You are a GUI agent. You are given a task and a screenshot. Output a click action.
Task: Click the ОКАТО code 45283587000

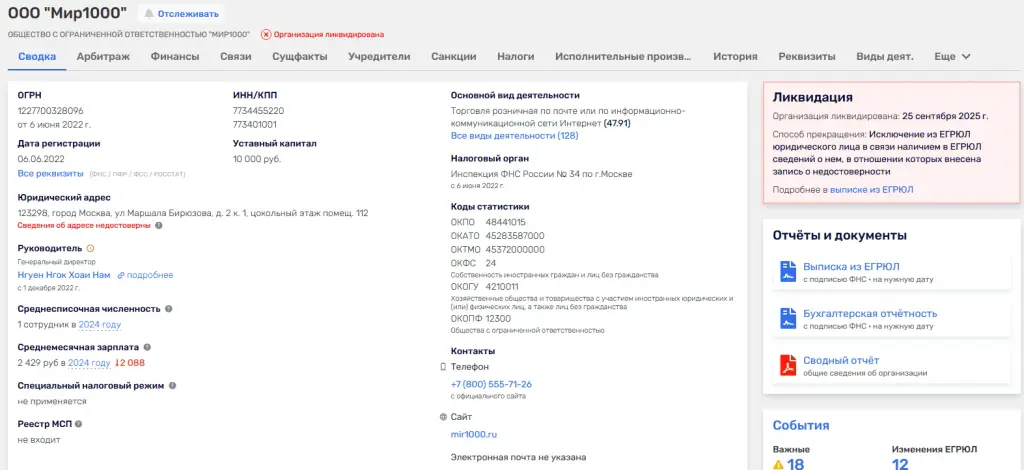515,236
